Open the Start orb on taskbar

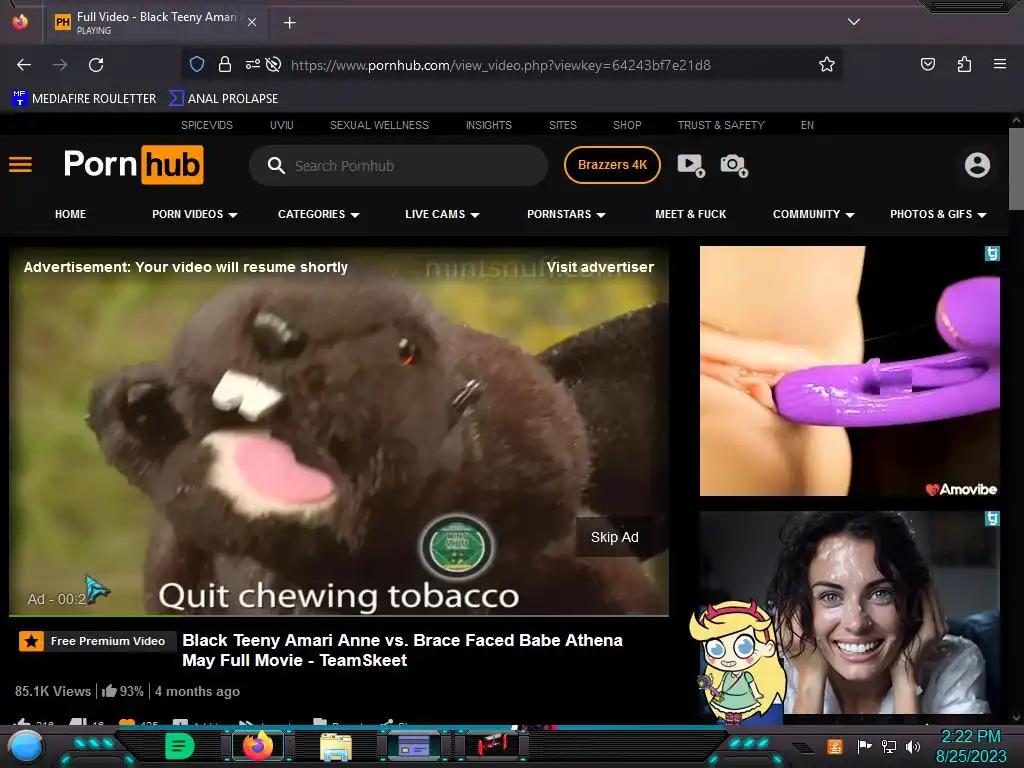[25, 746]
